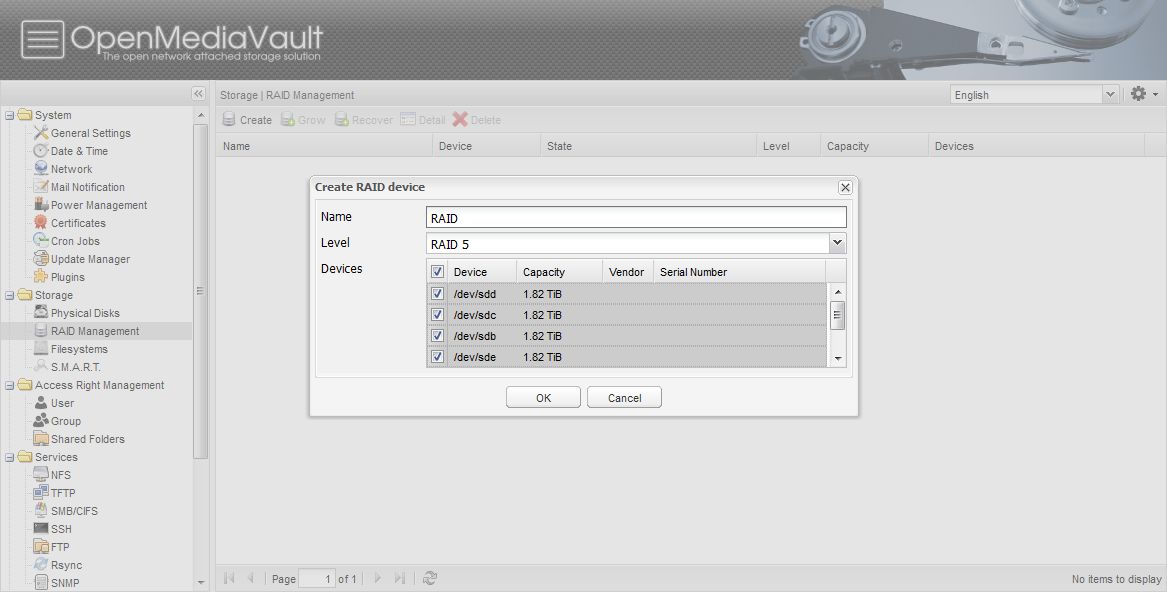Screen dimensions: 1167x592
Task: Click the sidebar vertical scrollbar thumb
Action: click(x=200, y=290)
